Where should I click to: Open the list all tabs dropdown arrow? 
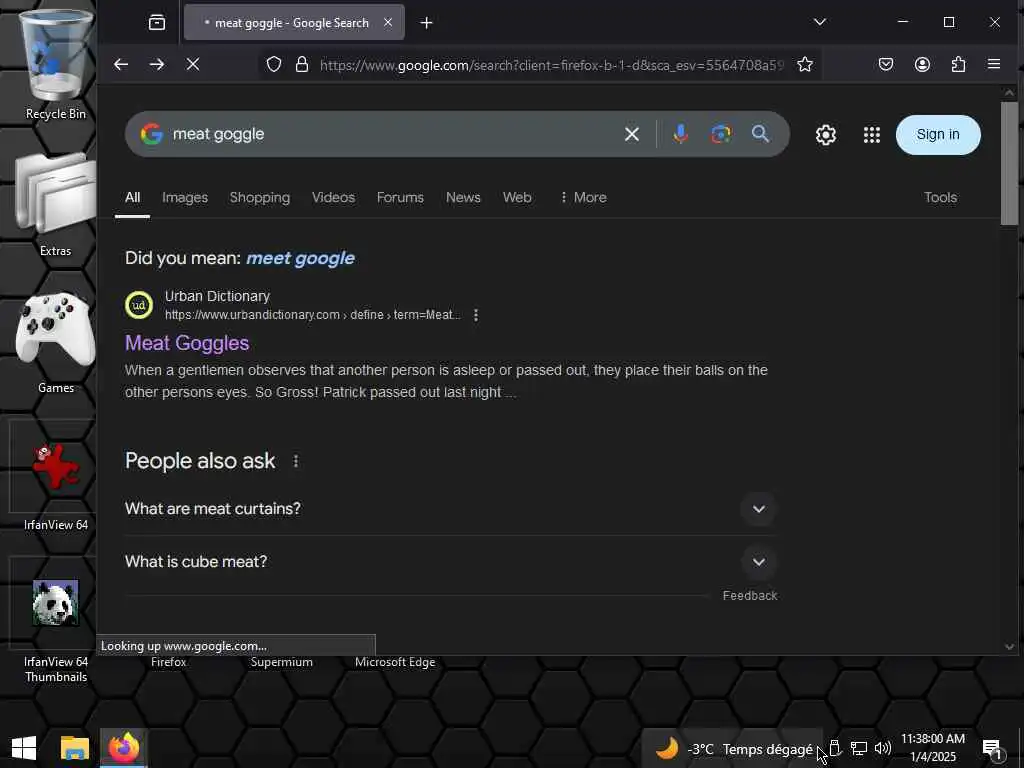(x=820, y=22)
